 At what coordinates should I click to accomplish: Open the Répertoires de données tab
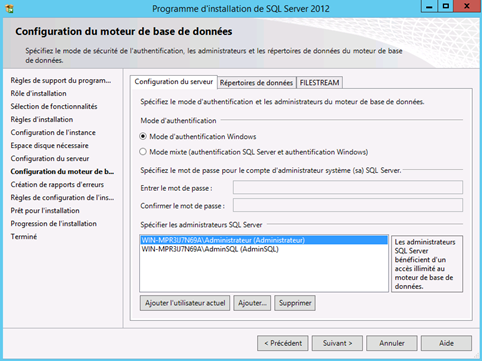coord(256,83)
